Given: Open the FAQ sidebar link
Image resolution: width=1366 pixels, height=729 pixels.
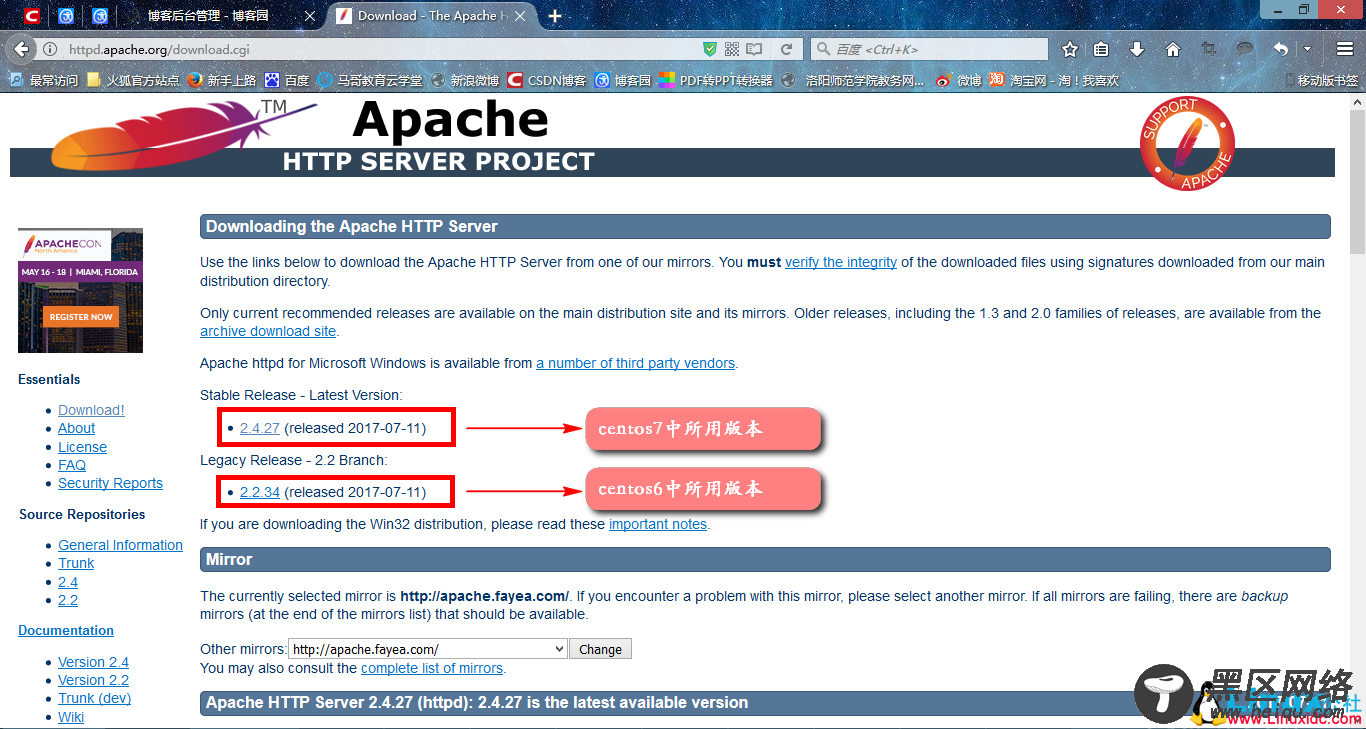Looking at the screenshot, I should tap(72, 465).
